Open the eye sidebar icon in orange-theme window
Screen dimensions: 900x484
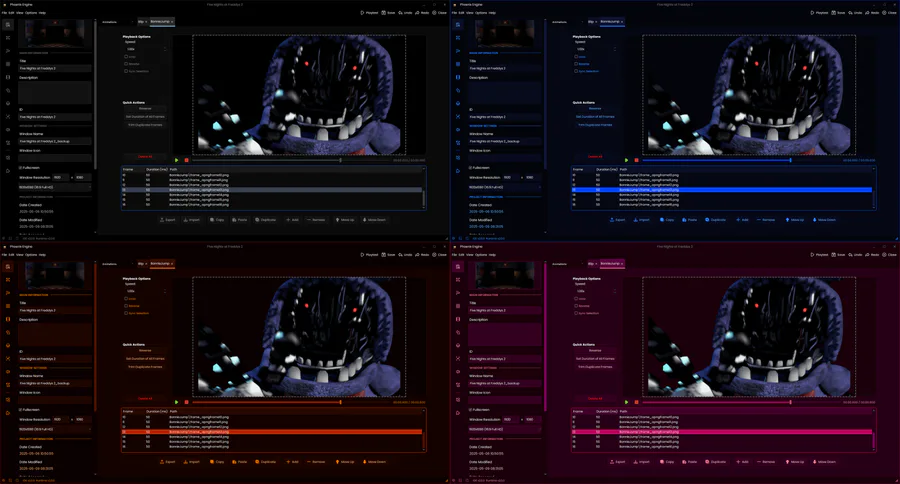point(8,371)
